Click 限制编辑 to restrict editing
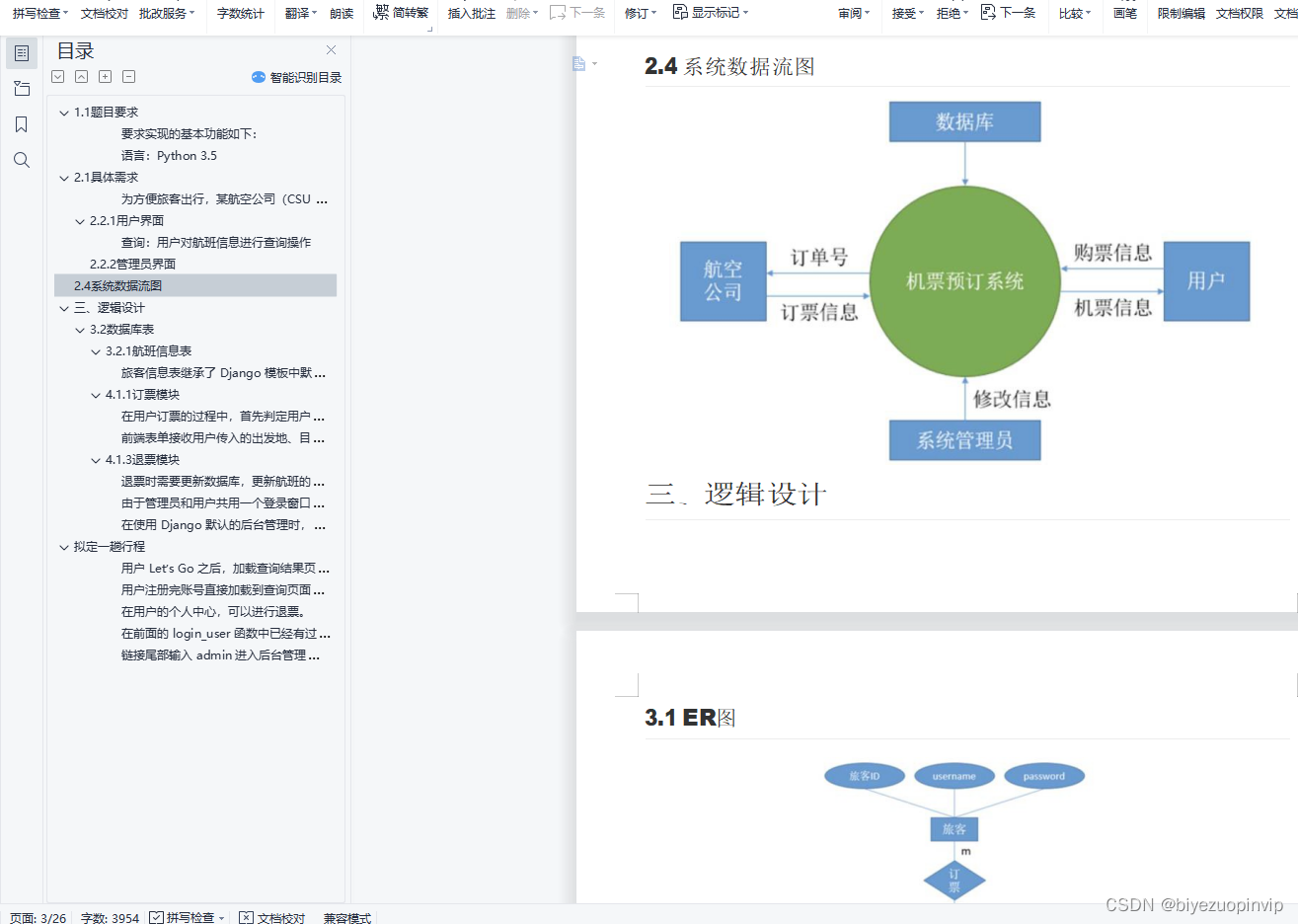Screen dimensions: 1298x924 [x=1181, y=14]
